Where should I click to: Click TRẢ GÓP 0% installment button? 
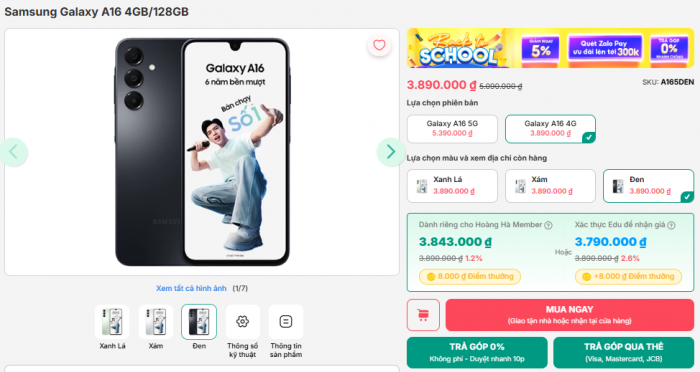tap(477, 352)
